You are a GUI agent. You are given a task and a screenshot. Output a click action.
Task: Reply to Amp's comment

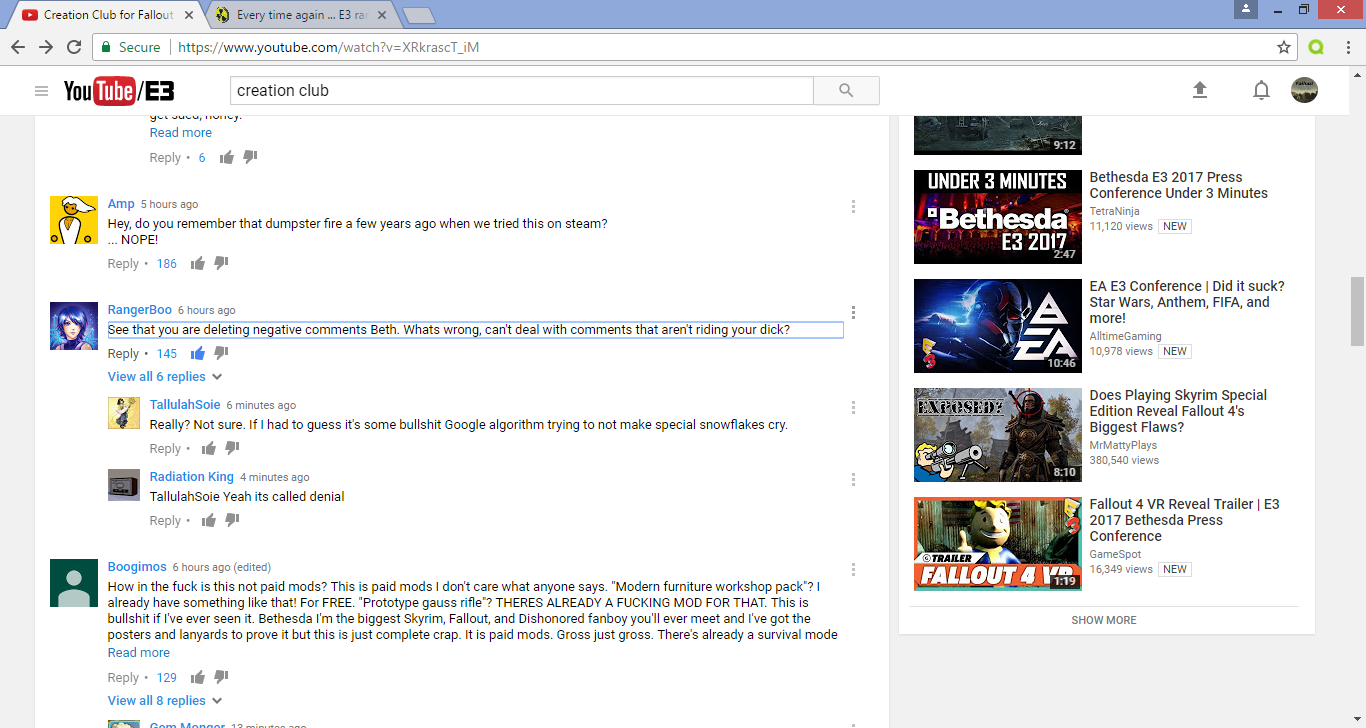click(x=123, y=264)
